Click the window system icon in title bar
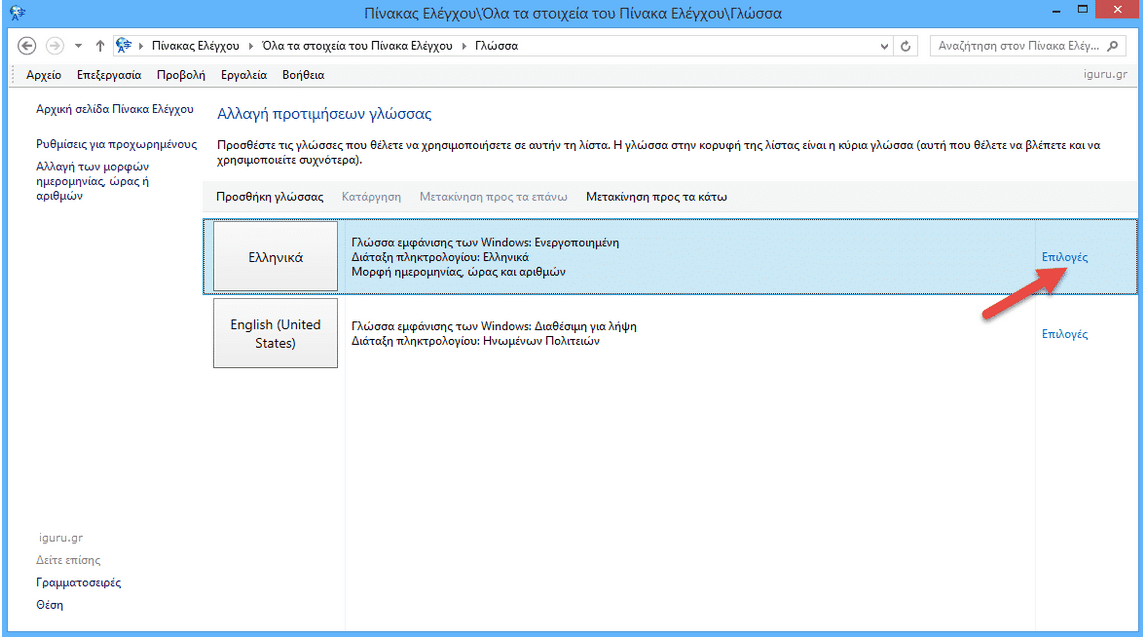 pos(17,12)
